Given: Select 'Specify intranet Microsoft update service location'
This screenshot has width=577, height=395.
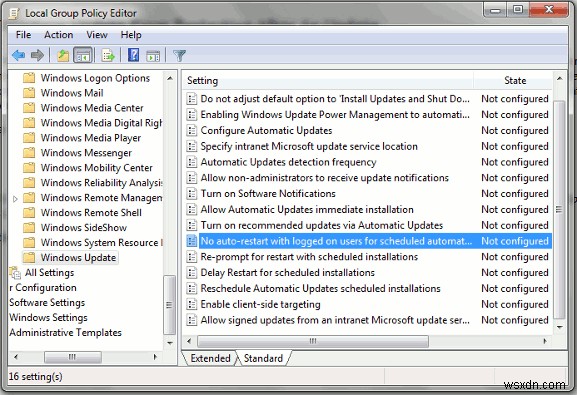Looking at the screenshot, I should click(x=368, y=146).
